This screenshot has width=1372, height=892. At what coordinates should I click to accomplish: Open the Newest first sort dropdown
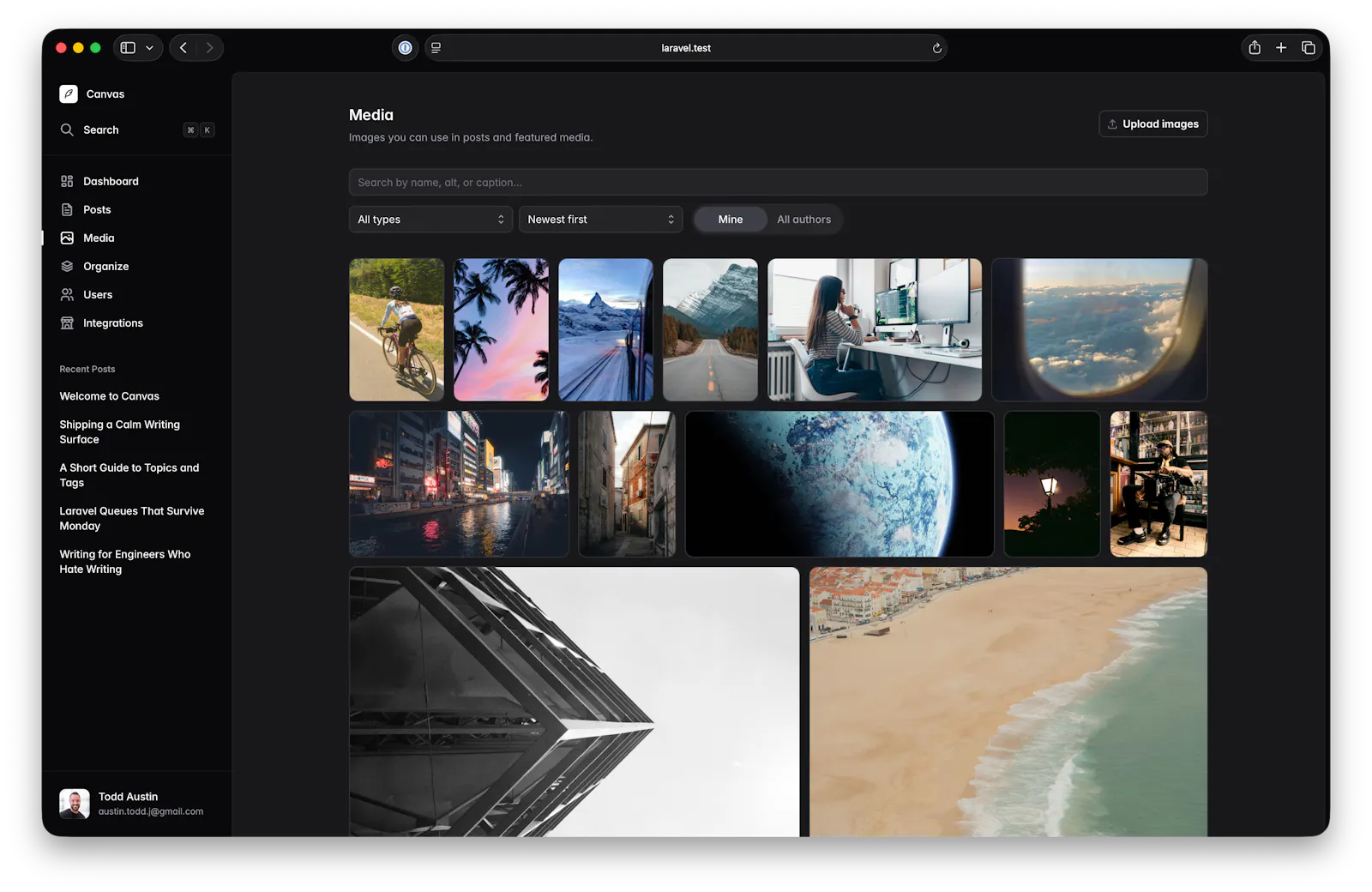pyautogui.click(x=600, y=220)
